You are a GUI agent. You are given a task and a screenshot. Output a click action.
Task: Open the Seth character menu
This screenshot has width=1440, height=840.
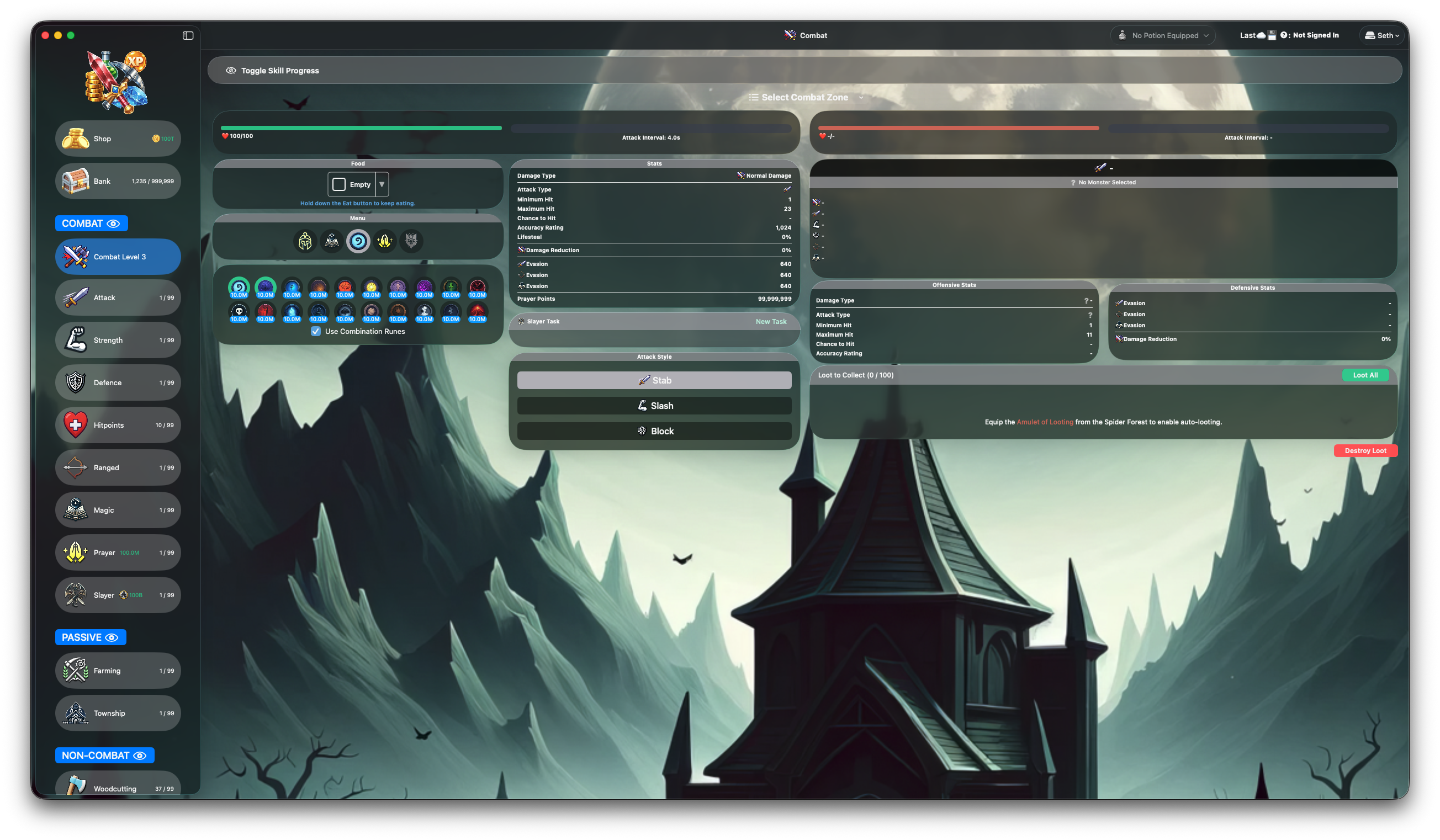(1381, 35)
